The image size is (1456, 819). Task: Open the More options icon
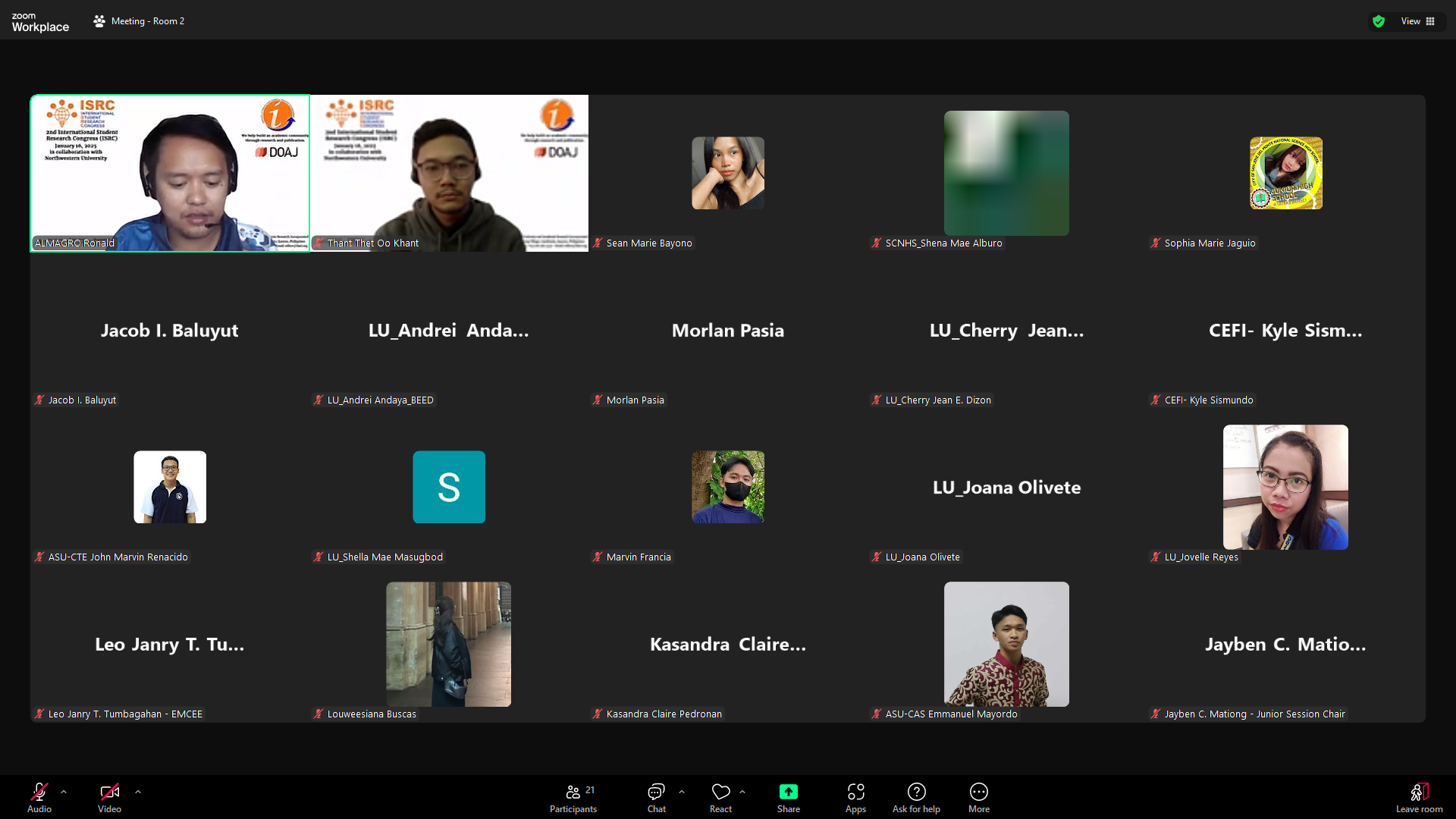pyautogui.click(x=978, y=792)
